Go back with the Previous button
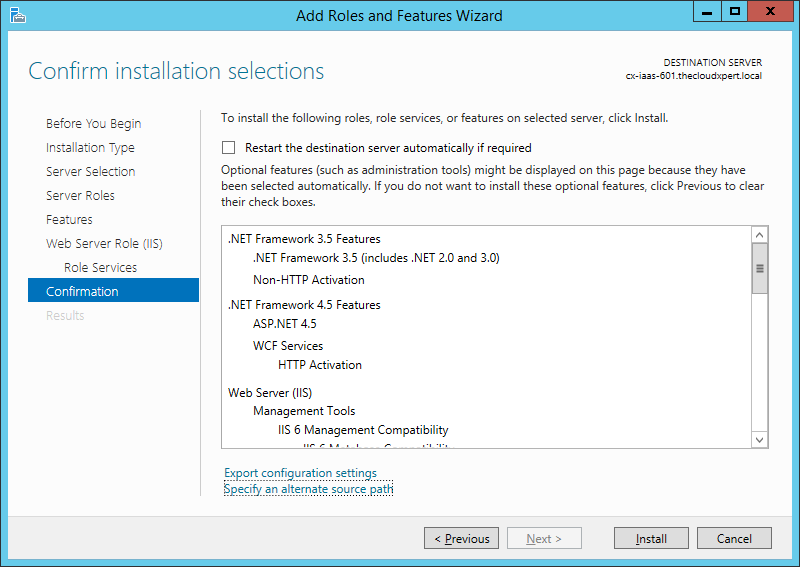Screen dimensions: 800x567 [x=461, y=538]
